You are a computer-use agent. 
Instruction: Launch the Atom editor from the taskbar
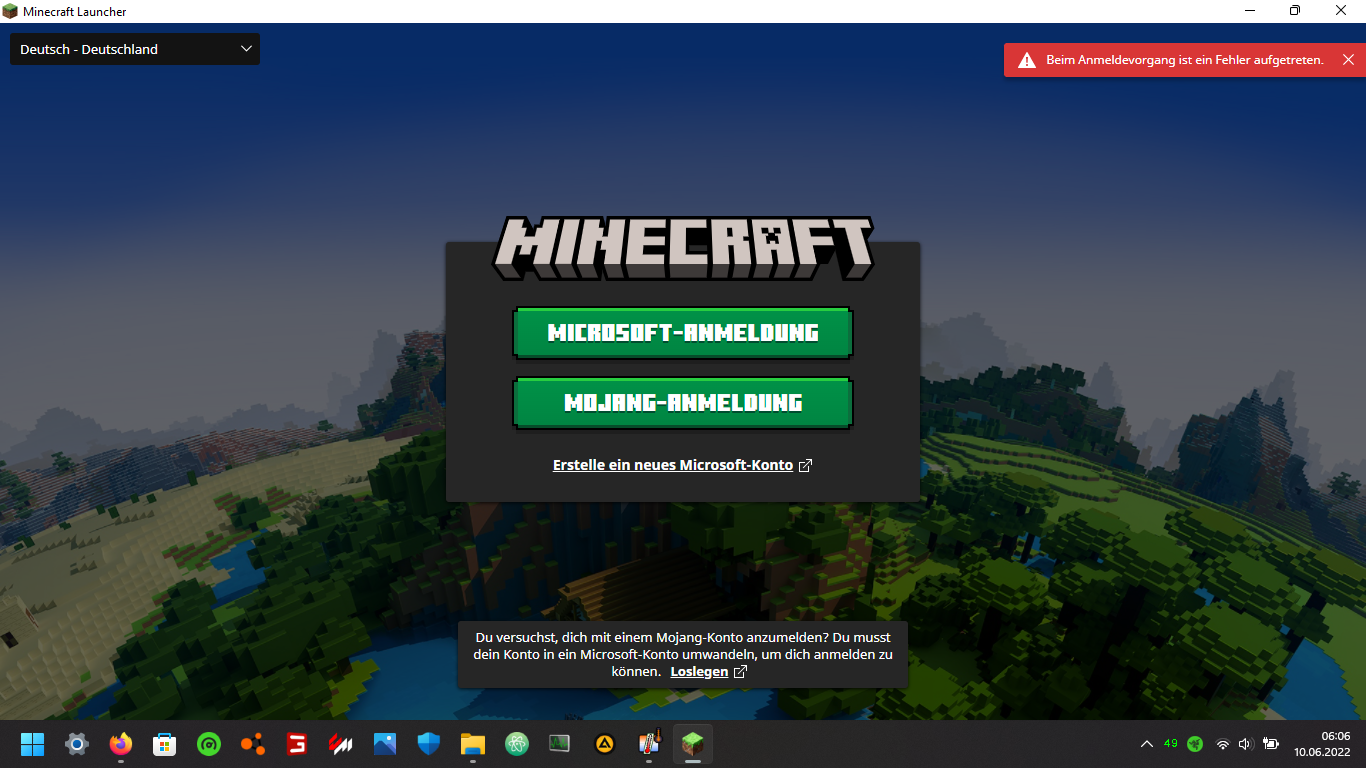click(x=516, y=744)
